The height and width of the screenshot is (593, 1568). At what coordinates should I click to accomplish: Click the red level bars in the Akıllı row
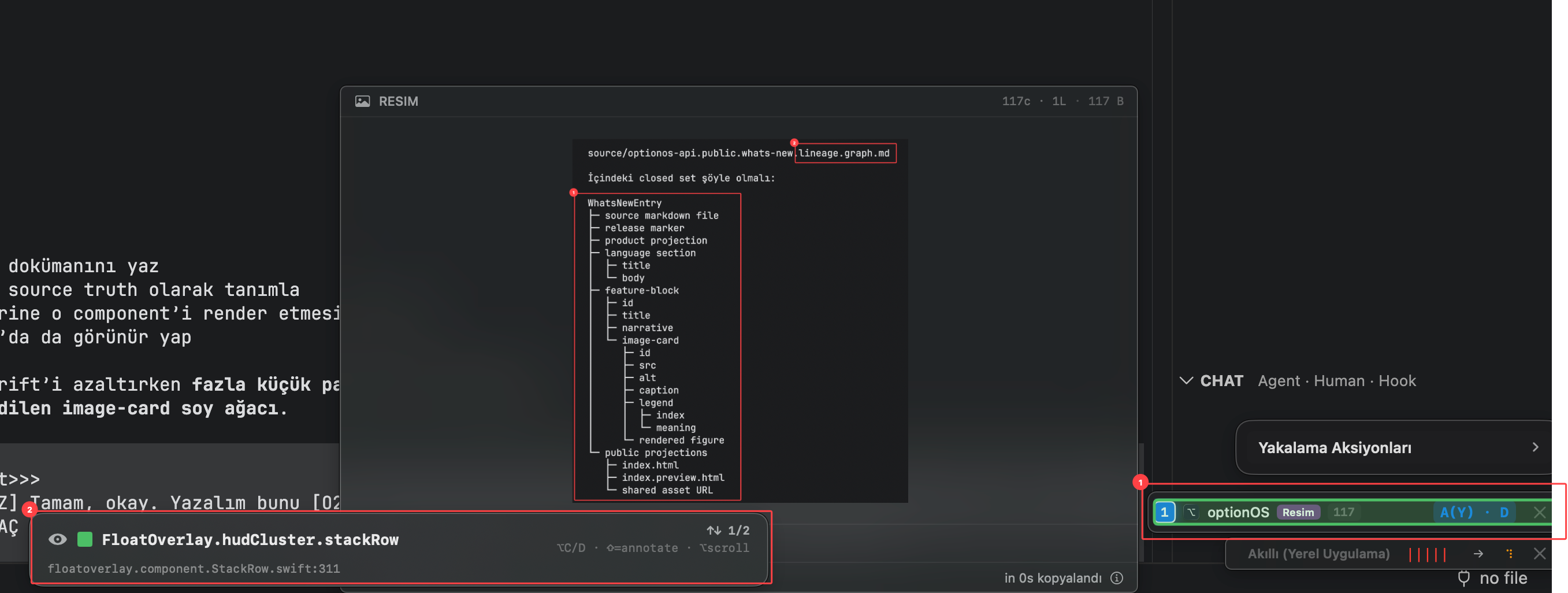(1427, 554)
